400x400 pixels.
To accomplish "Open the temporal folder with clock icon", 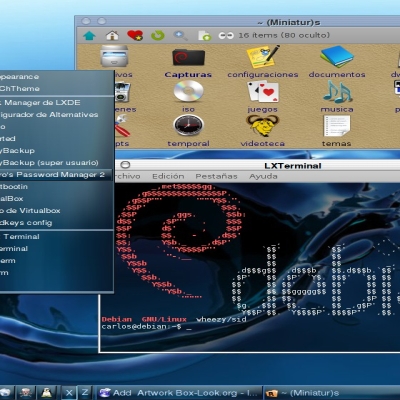I will pyautogui.click(x=188, y=131).
